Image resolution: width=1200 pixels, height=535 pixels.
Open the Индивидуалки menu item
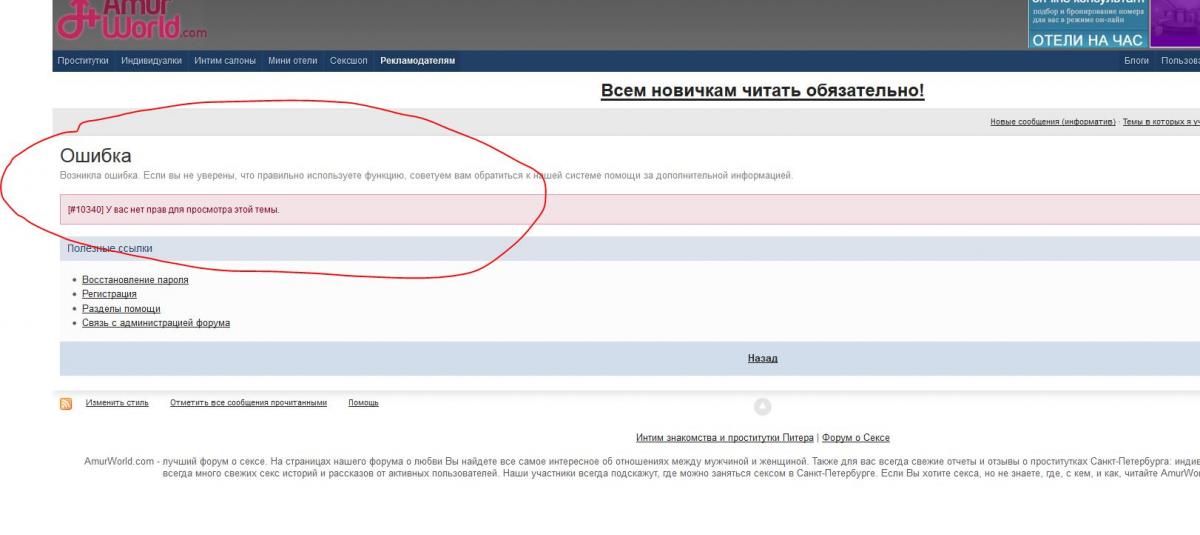(x=151, y=61)
